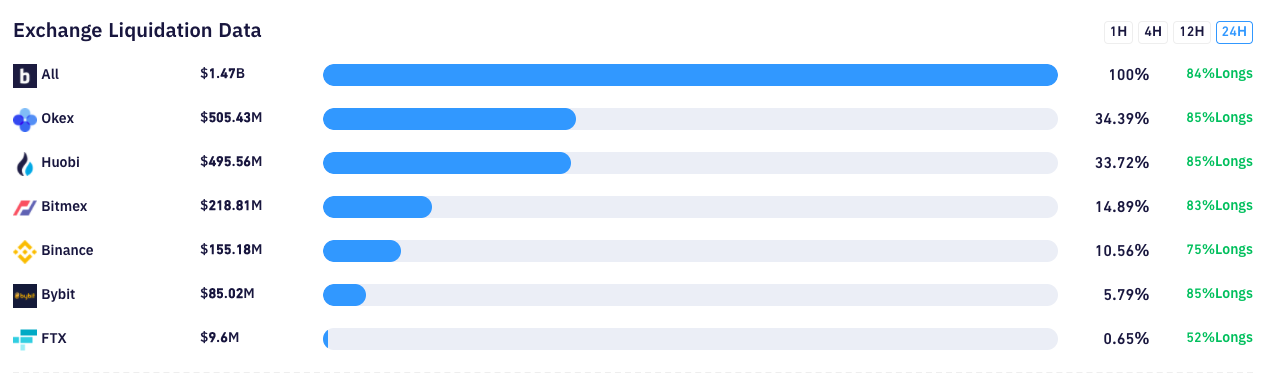Click the All exchanges logo icon
The height and width of the screenshot is (373, 1277).
pos(25,75)
